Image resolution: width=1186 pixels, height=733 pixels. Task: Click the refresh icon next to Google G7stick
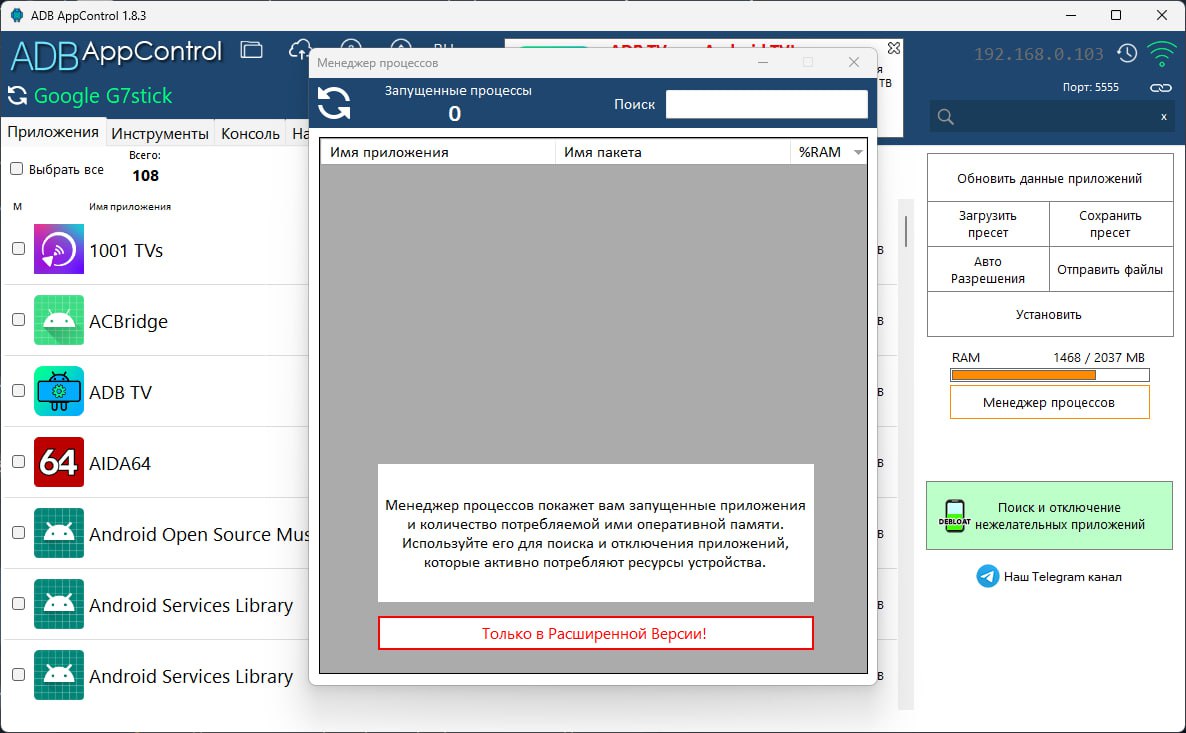click(17, 95)
